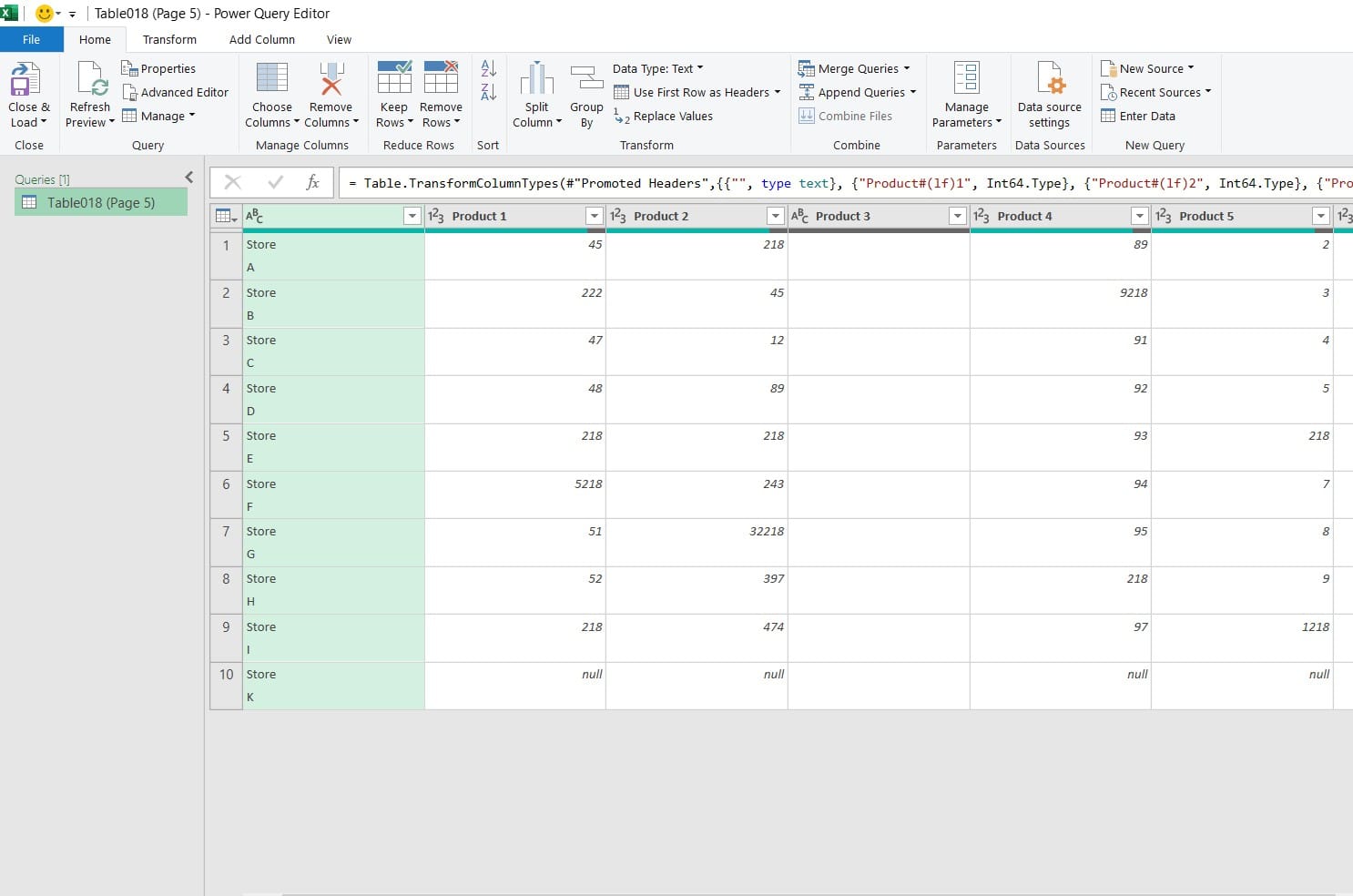Click the table corner menu icon
This screenshot has width=1353, height=896.
coord(226,216)
